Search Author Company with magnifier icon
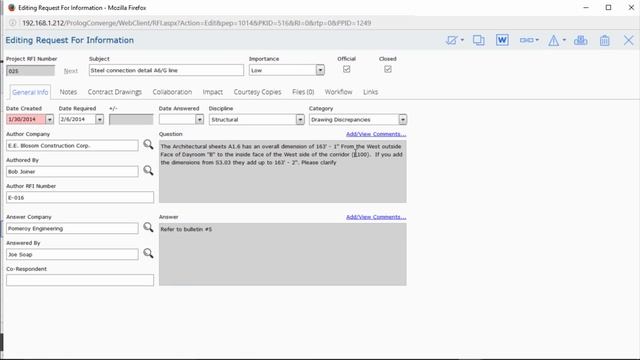Image resolution: width=640 pixels, height=360 pixels. point(148,144)
